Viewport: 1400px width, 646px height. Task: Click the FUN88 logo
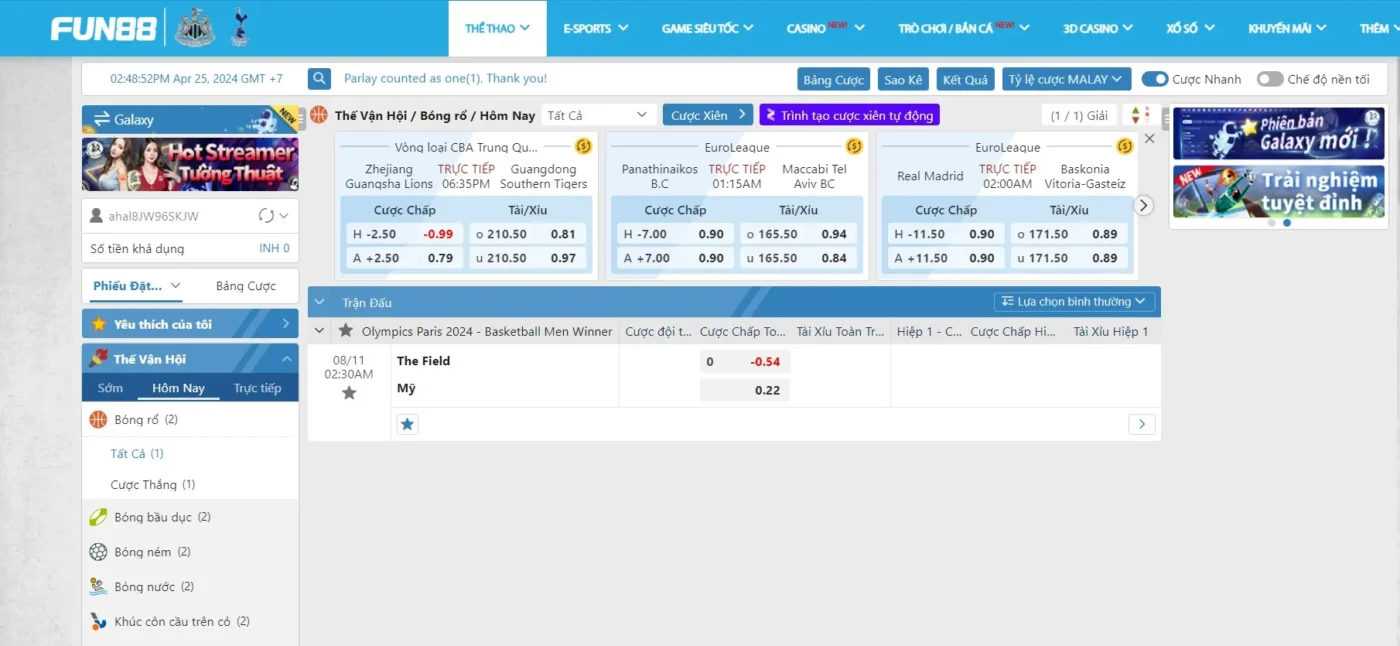[104, 28]
